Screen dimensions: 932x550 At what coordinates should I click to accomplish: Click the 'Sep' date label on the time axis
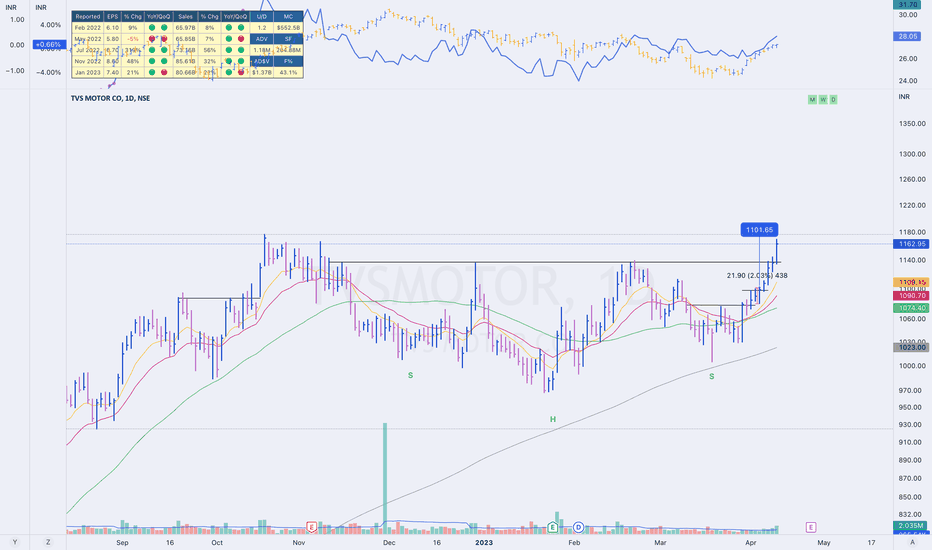[122, 542]
